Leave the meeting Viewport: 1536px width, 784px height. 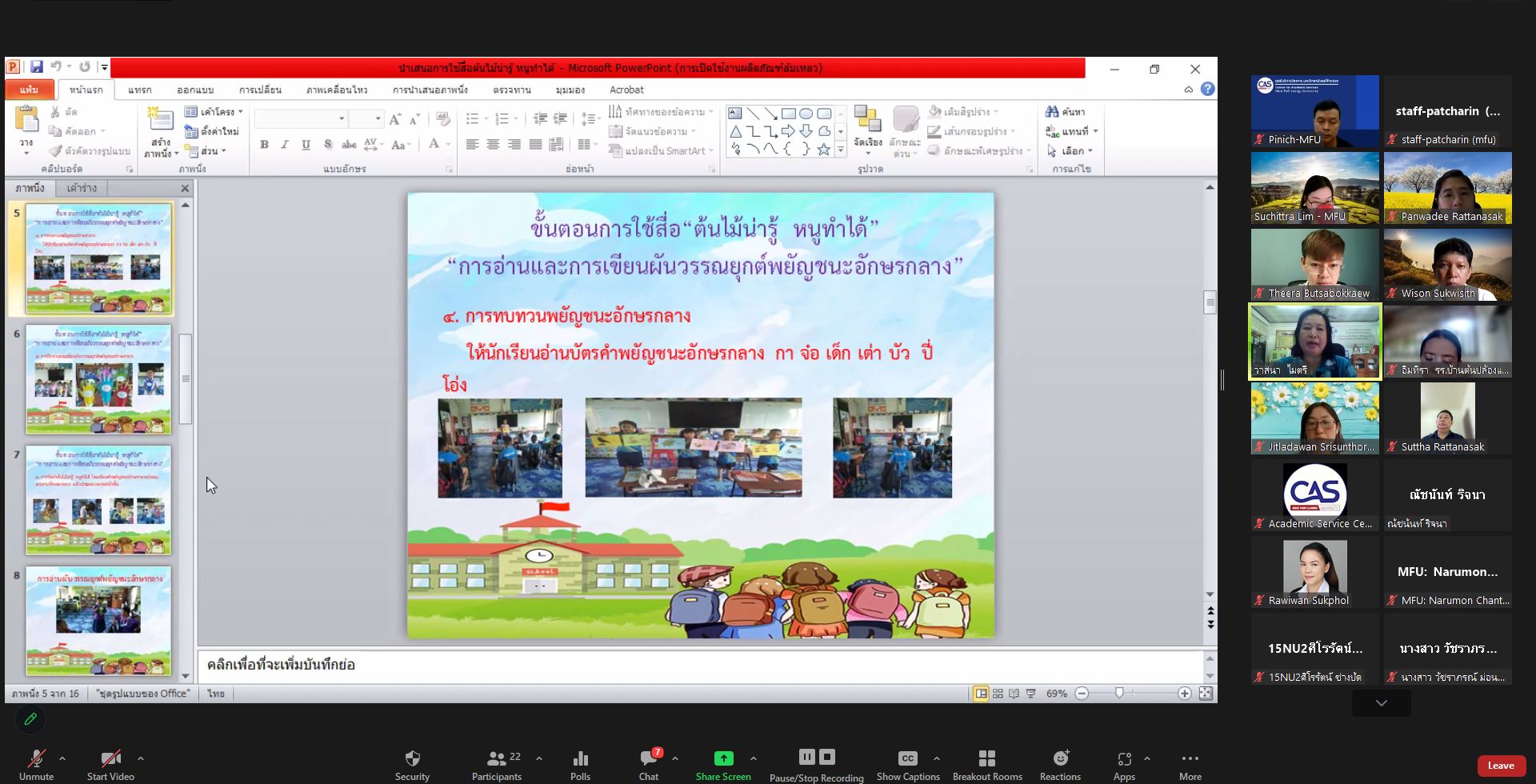[1501, 766]
